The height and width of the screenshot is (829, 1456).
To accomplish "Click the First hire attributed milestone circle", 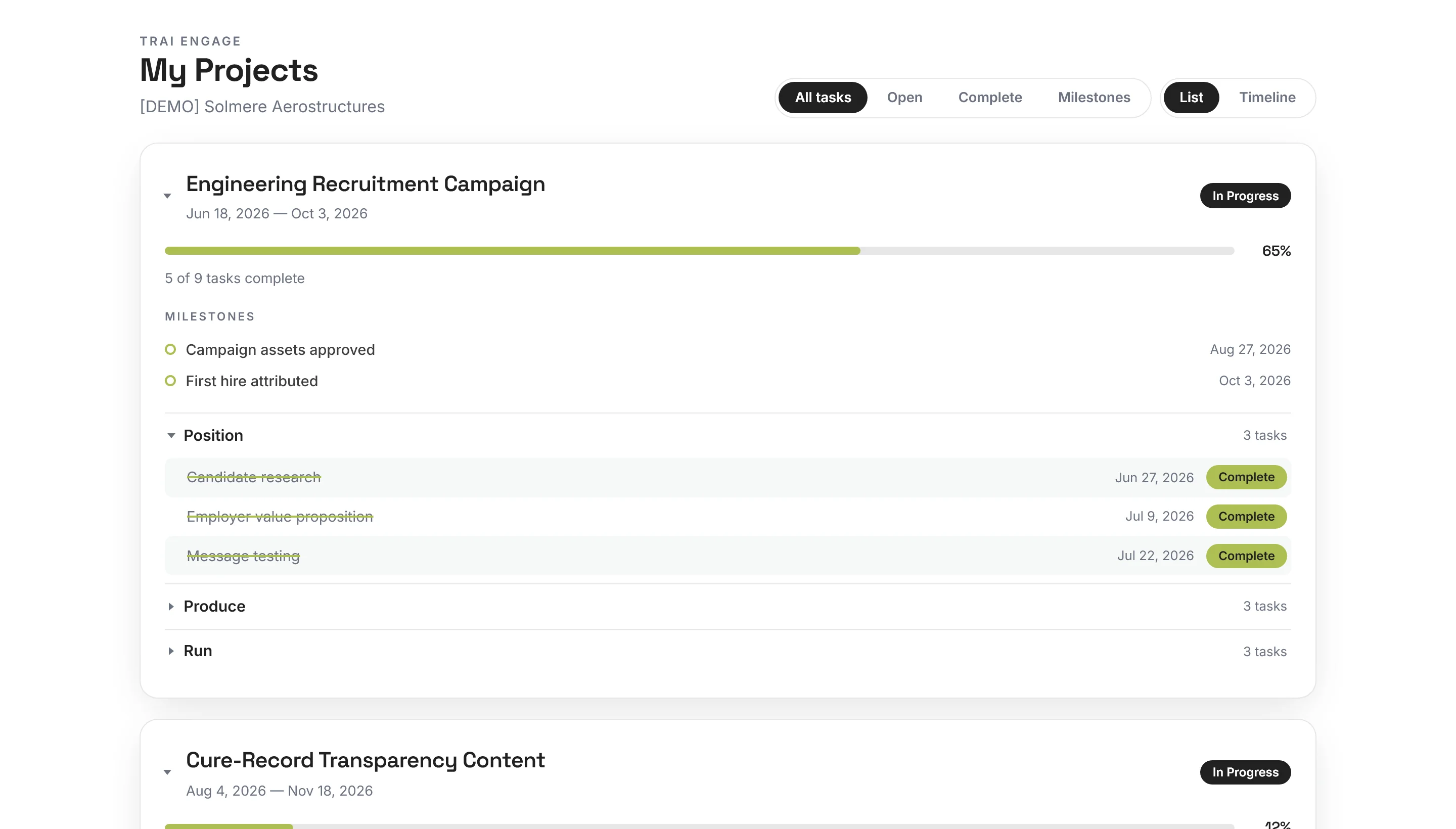I will 170,380.
